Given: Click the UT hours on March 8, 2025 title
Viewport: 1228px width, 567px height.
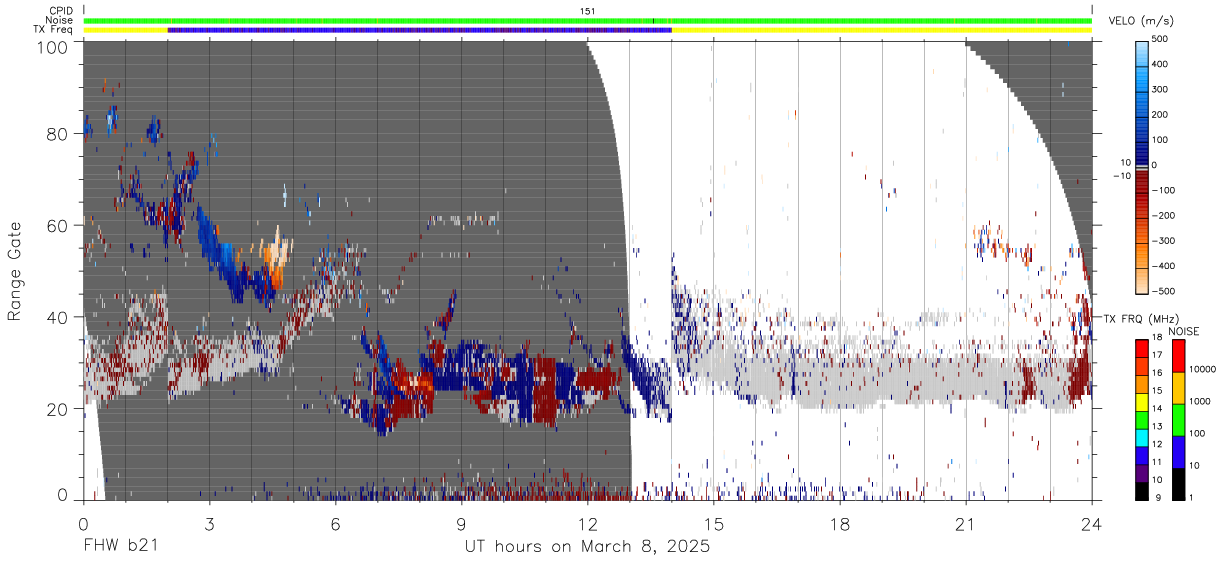Looking at the screenshot, I should (587, 547).
